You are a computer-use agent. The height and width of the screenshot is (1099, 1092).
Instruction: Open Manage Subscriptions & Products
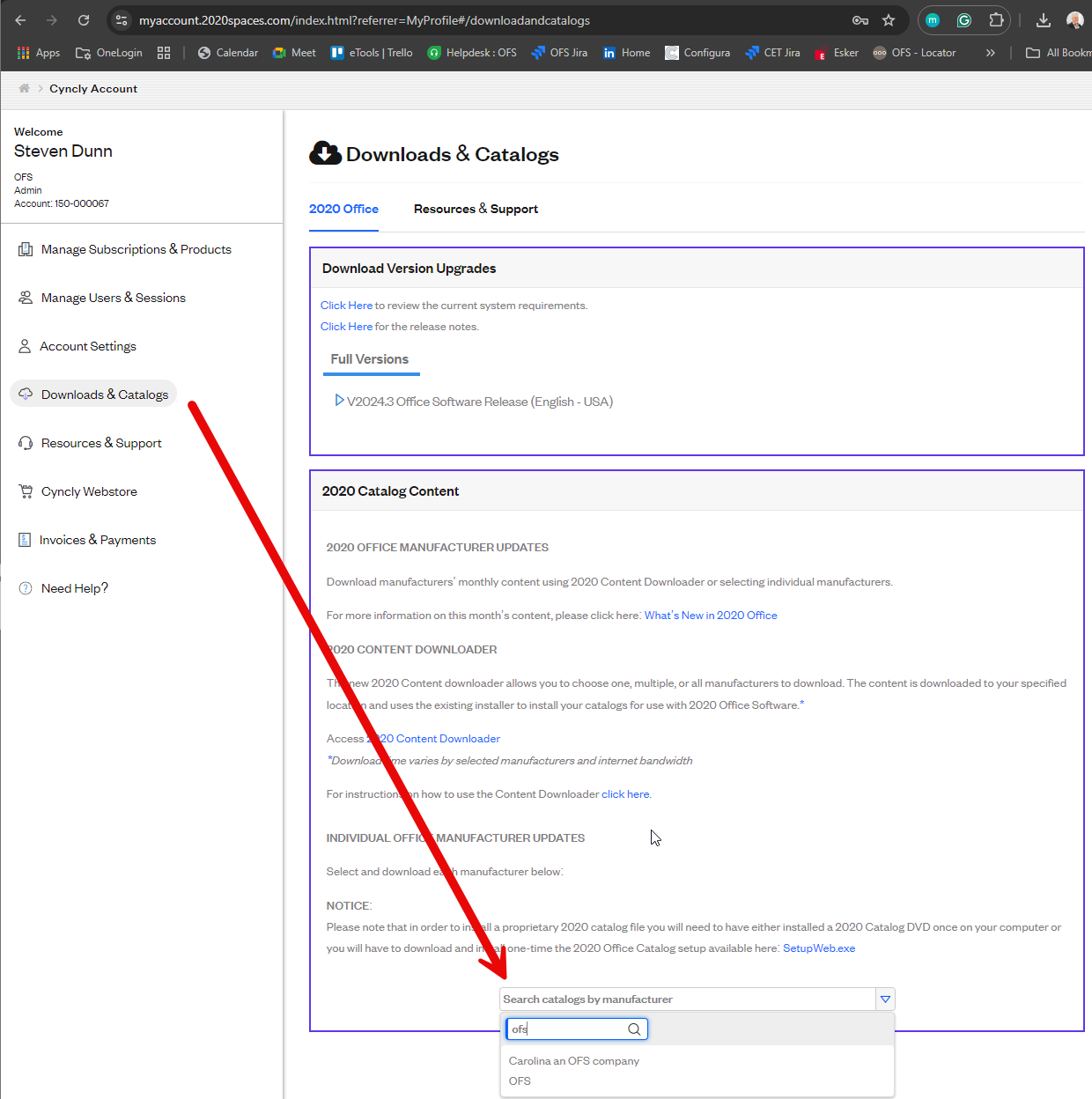pos(124,249)
